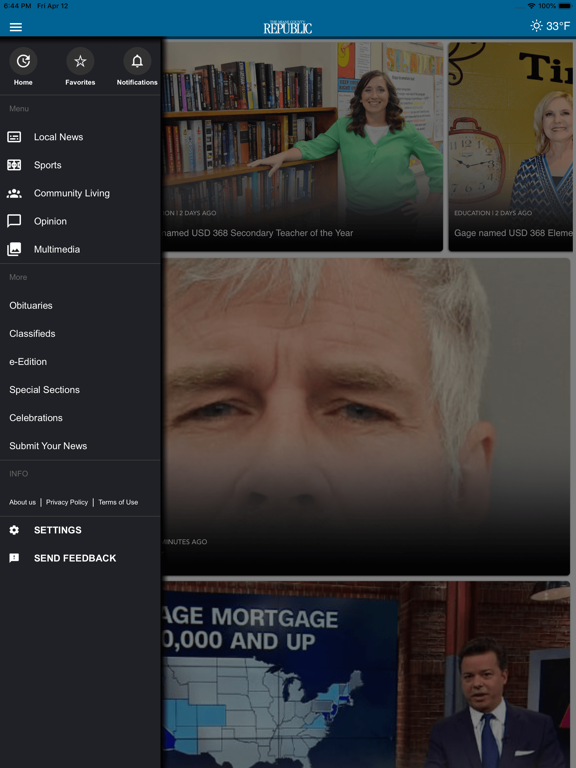Open the Notifications bell icon
576x768 pixels.
pos(137,61)
